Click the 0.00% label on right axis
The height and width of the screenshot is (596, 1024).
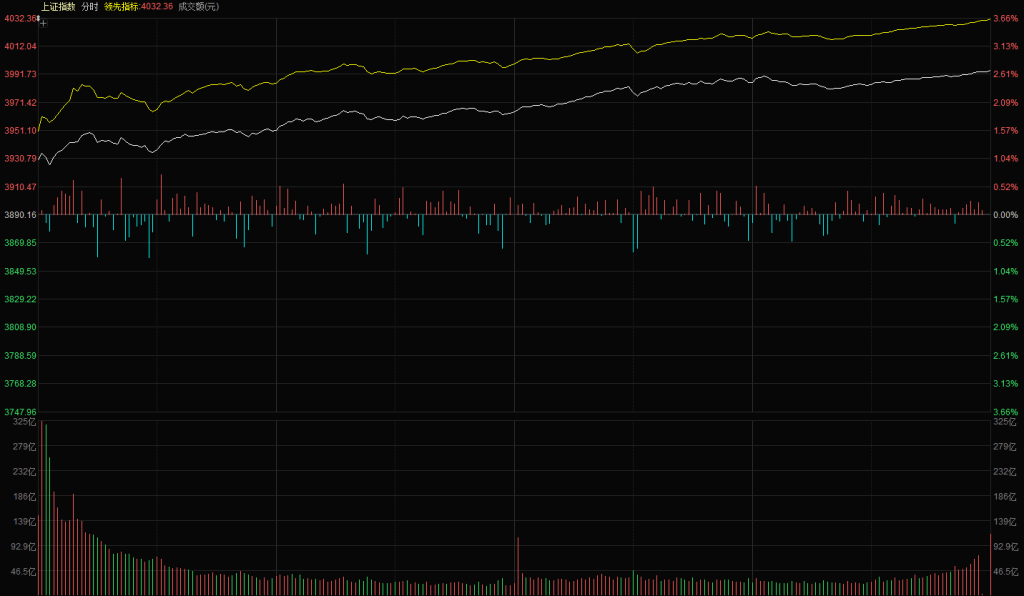coord(1005,215)
